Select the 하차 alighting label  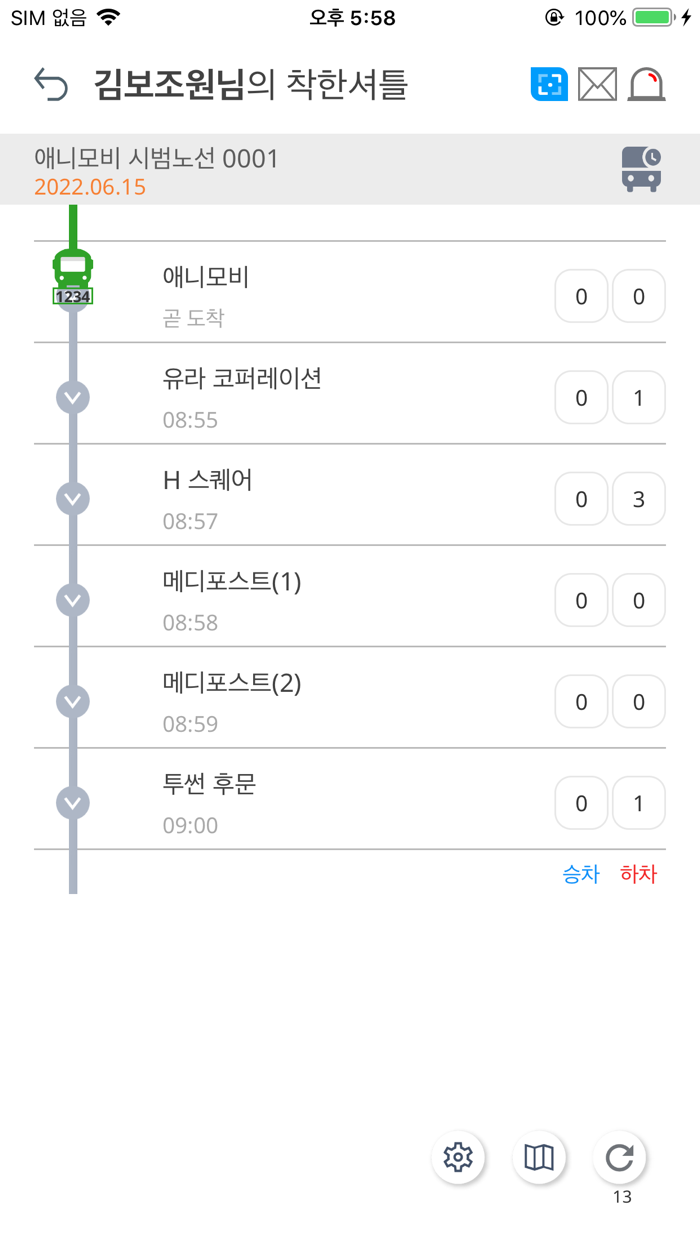click(x=638, y=873)
